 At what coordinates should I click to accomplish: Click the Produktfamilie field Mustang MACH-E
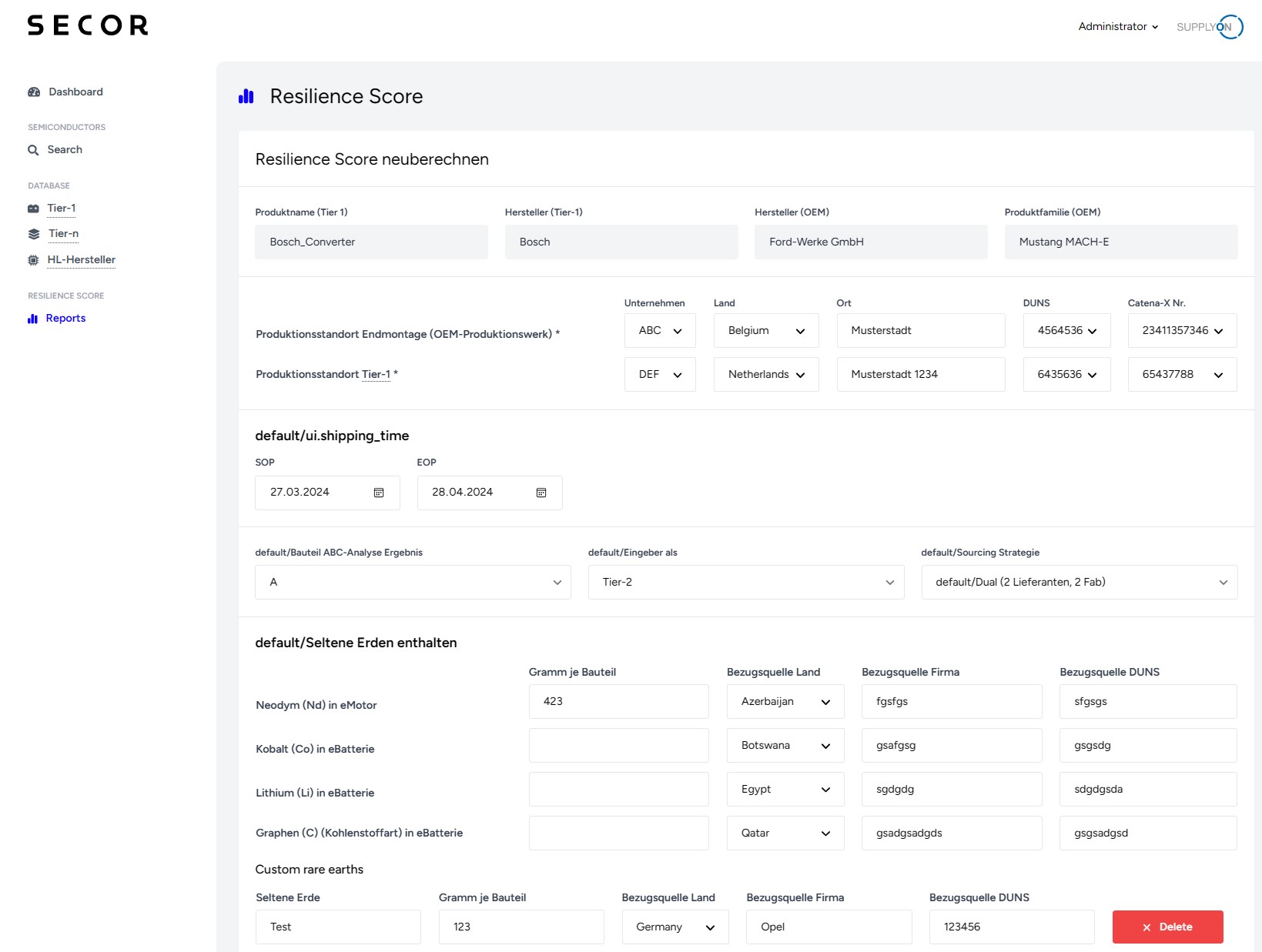pos(1121,242)
